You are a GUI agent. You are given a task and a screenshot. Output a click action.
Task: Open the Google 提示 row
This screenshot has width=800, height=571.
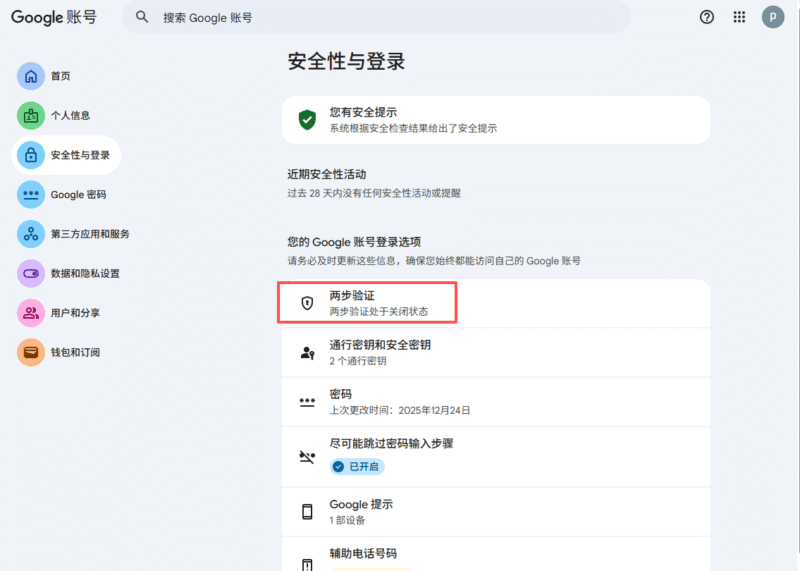pyautogui.click(x=496, y=512)
